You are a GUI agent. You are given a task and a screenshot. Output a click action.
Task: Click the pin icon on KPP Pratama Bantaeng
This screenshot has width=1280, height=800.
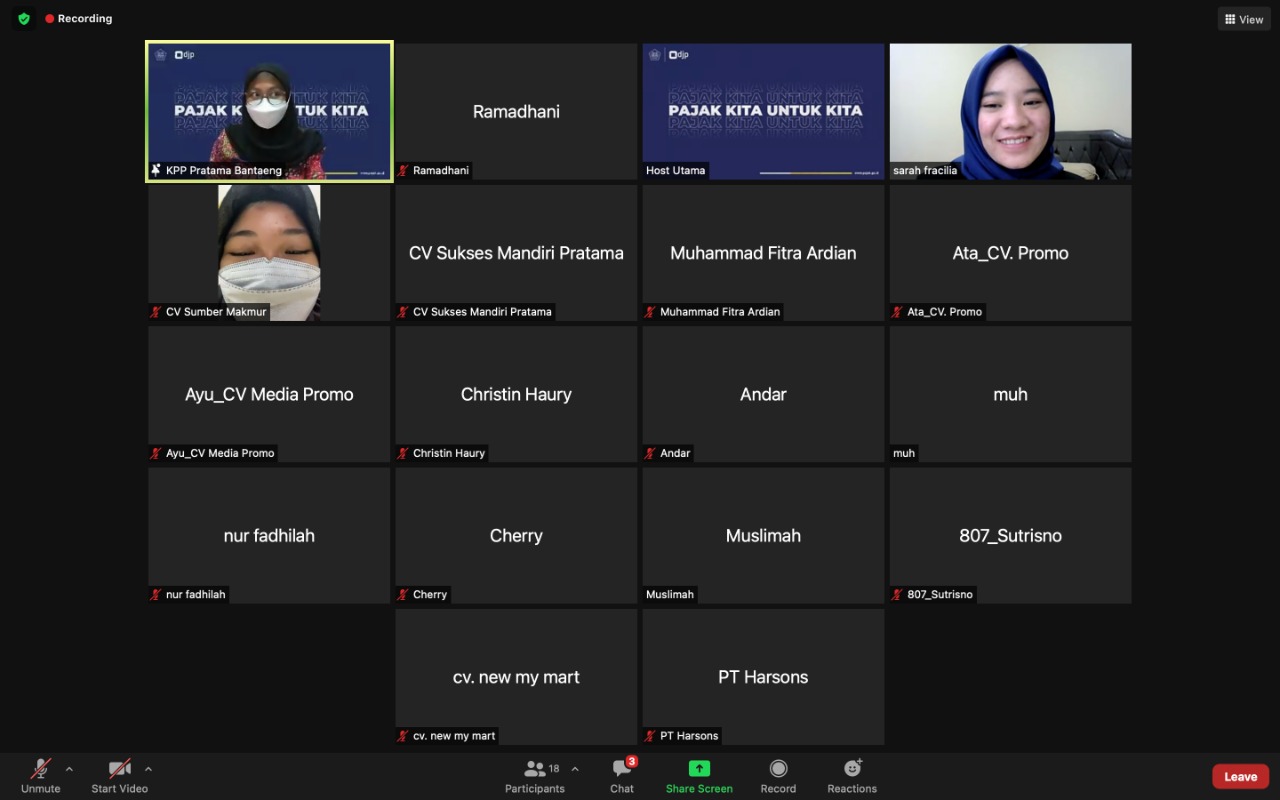pyautogui.click(x=156, y=170)
